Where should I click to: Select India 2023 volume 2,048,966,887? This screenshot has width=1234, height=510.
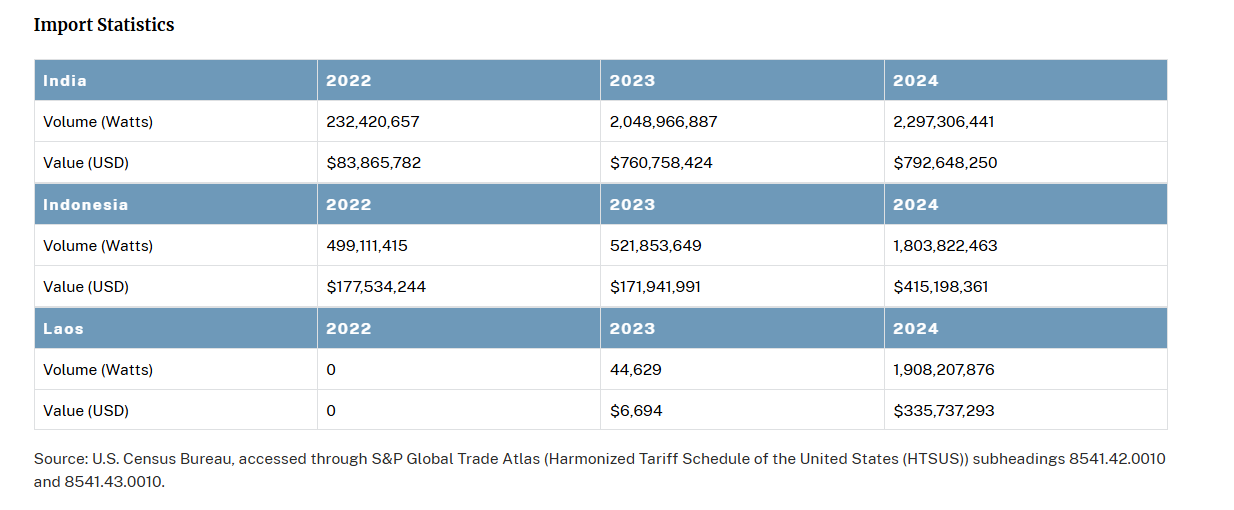pos(664,122)
